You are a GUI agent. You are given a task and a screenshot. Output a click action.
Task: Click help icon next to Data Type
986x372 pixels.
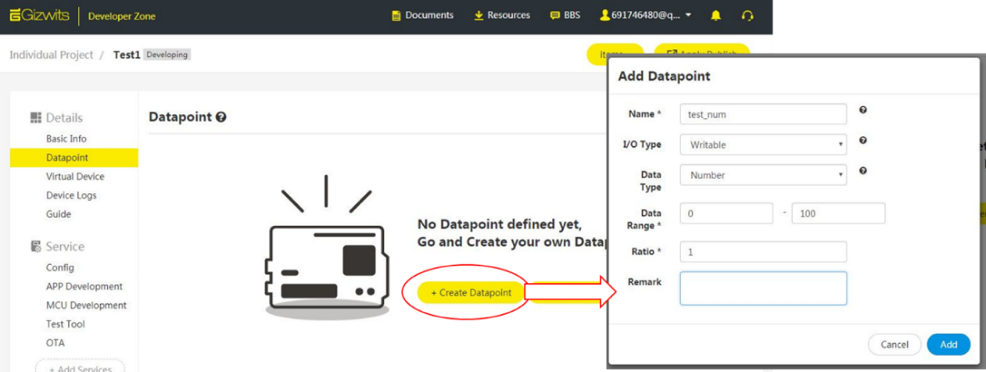(863, 170)
